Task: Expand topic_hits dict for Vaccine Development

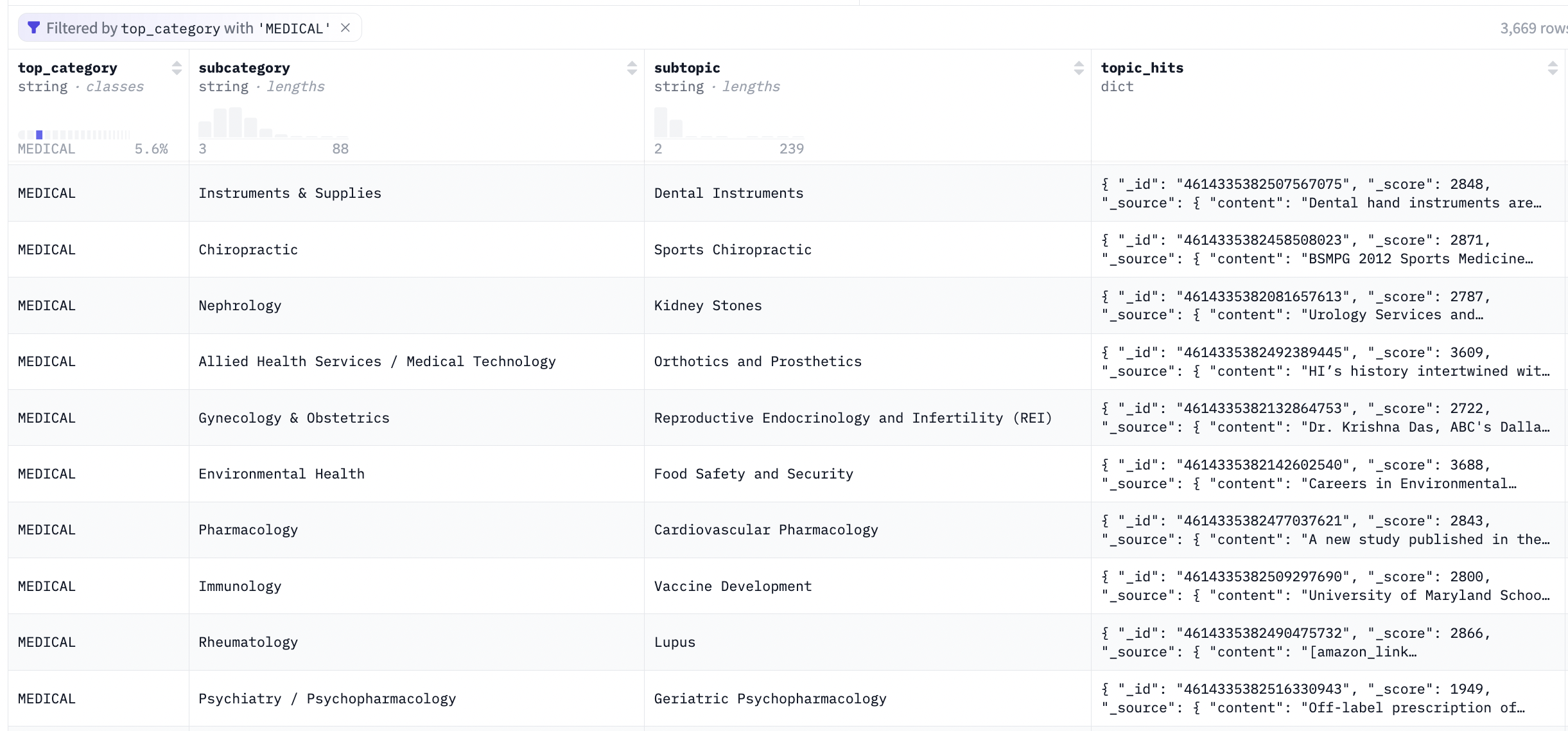Action: [x=1325, y=586]
